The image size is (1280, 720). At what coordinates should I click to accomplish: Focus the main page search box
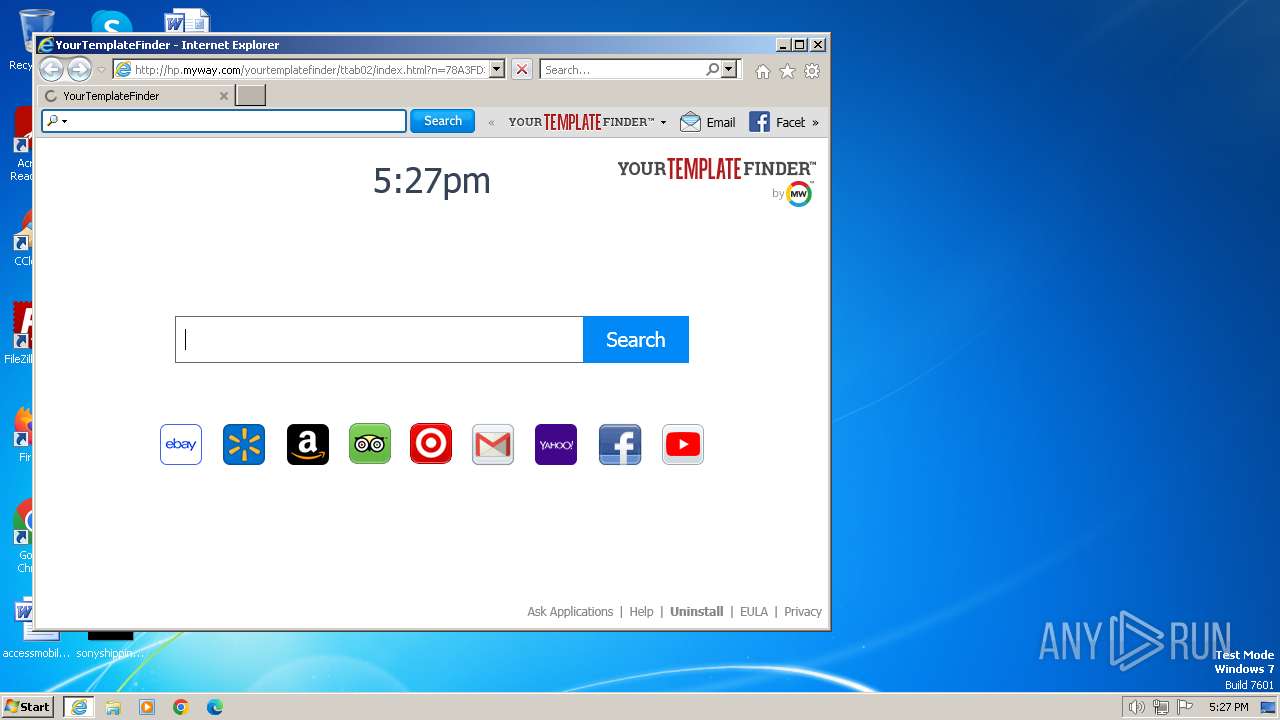pyautogui.click(x=379, y=339)
